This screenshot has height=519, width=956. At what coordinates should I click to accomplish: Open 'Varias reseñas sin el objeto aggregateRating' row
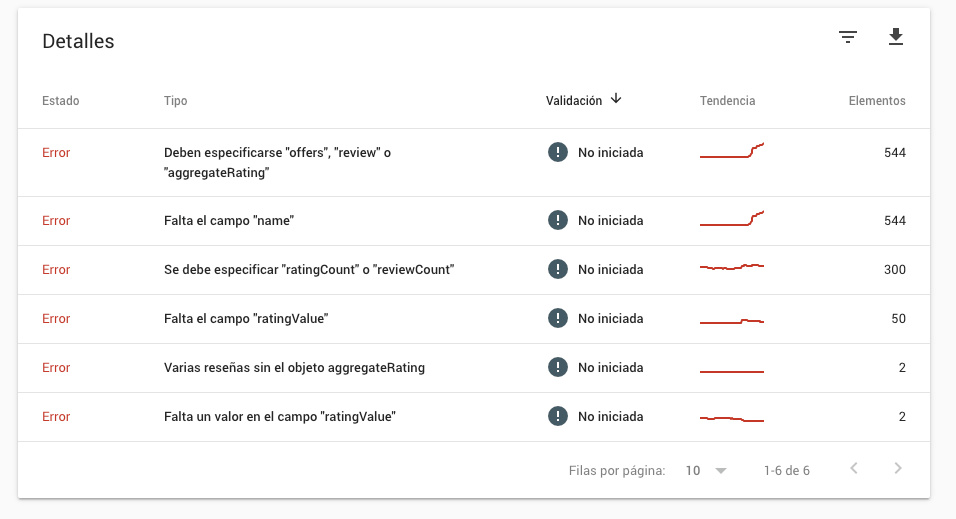pos(474,368)
